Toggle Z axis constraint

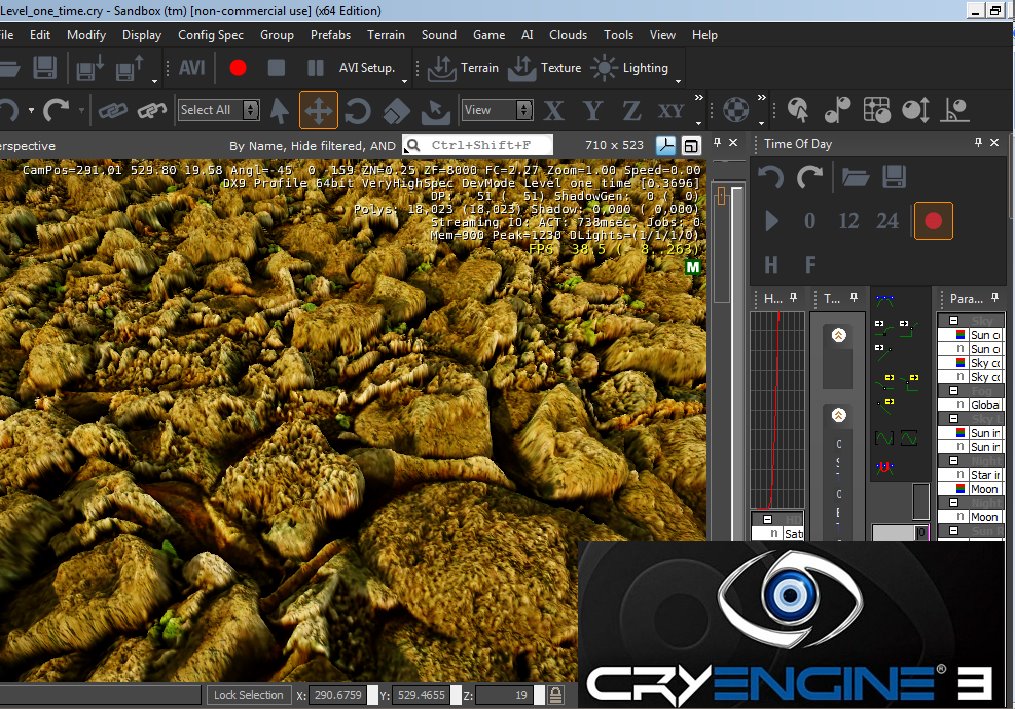(x=631, y=111)
